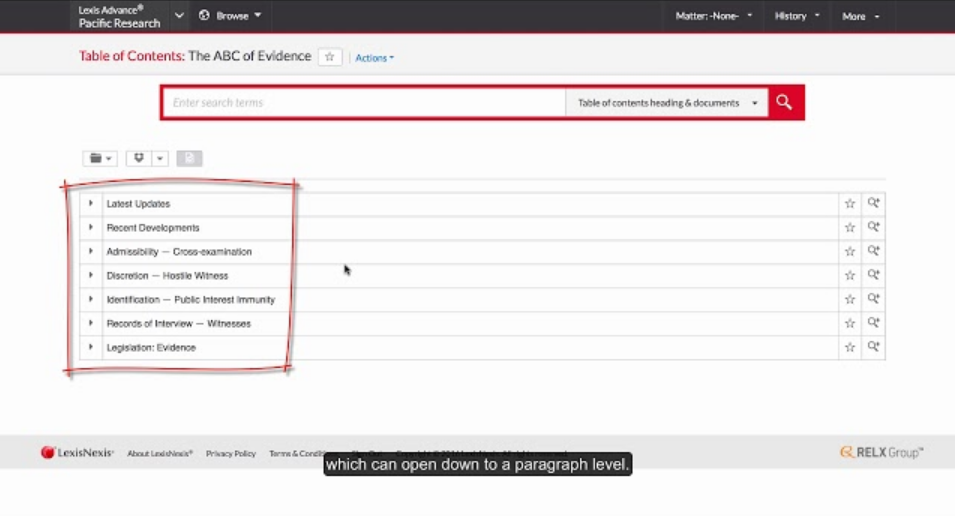Open the Actions dropdown
The image size is (955, 516).
click(375, 58)
